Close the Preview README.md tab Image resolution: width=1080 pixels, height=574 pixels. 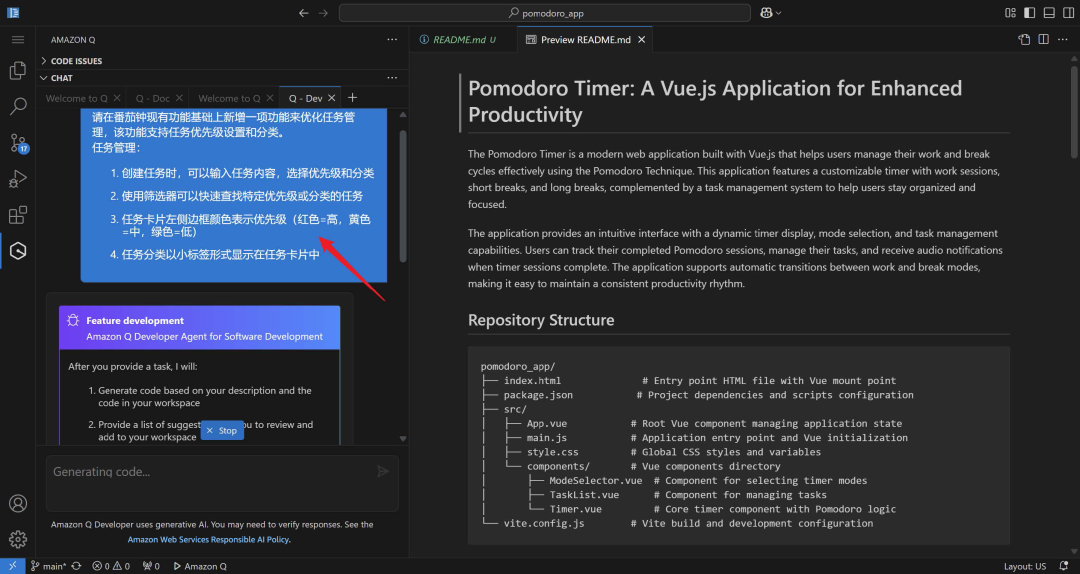tap(641, 40)
